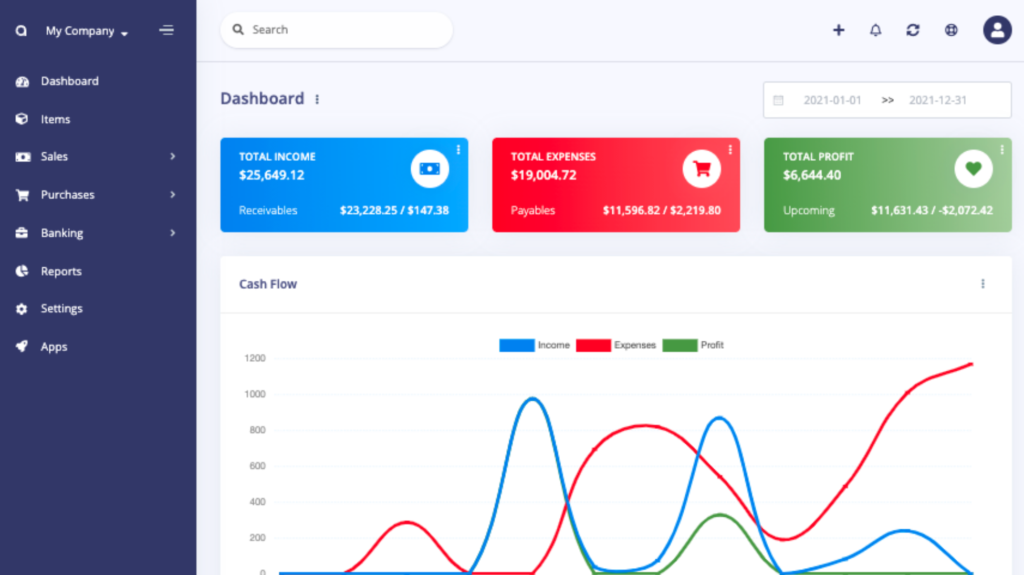The height and width of the screenshot is (575, 1024).
Task: Click the Reports pie chart icon
Action: pos(22,271)
